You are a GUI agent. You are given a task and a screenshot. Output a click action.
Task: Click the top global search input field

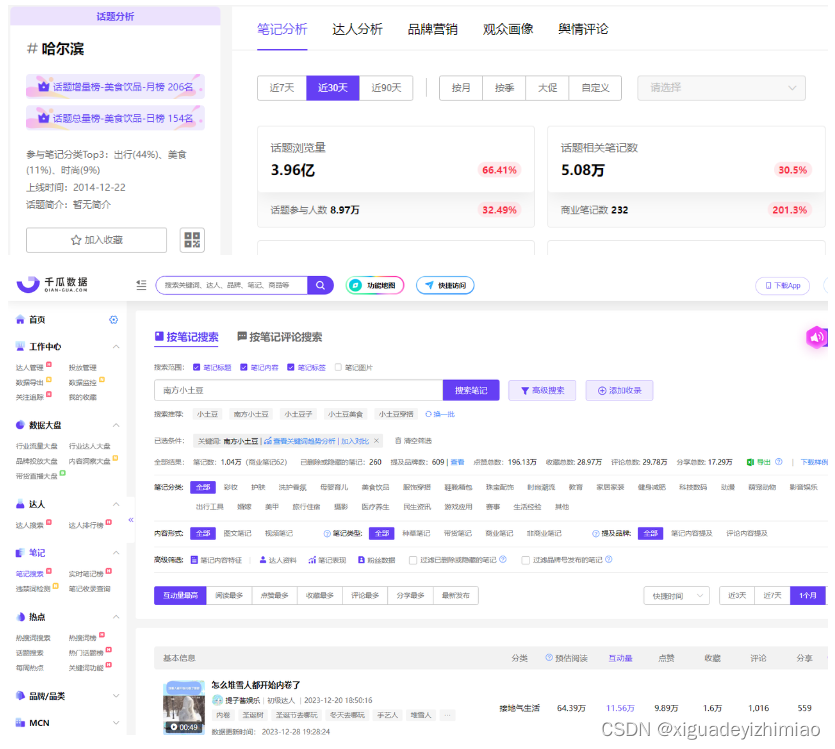pos(232,285)
